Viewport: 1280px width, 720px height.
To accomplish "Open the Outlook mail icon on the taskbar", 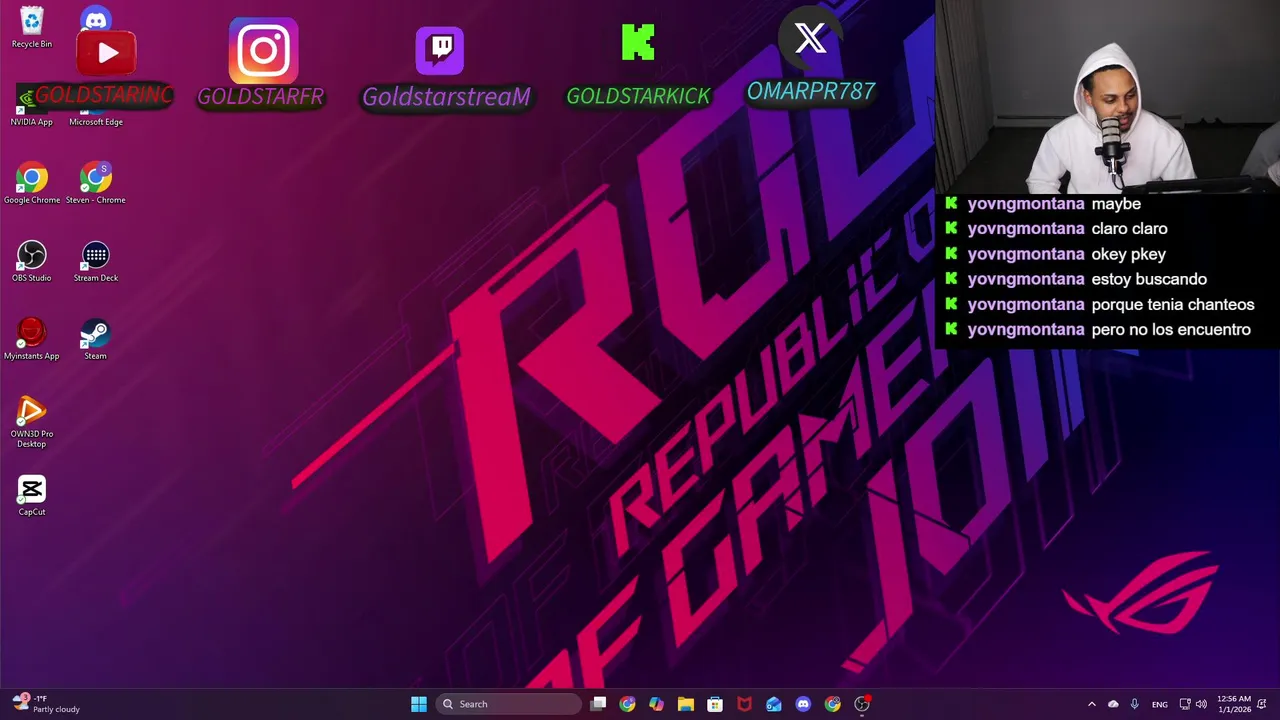I will [x=774, y=704].
